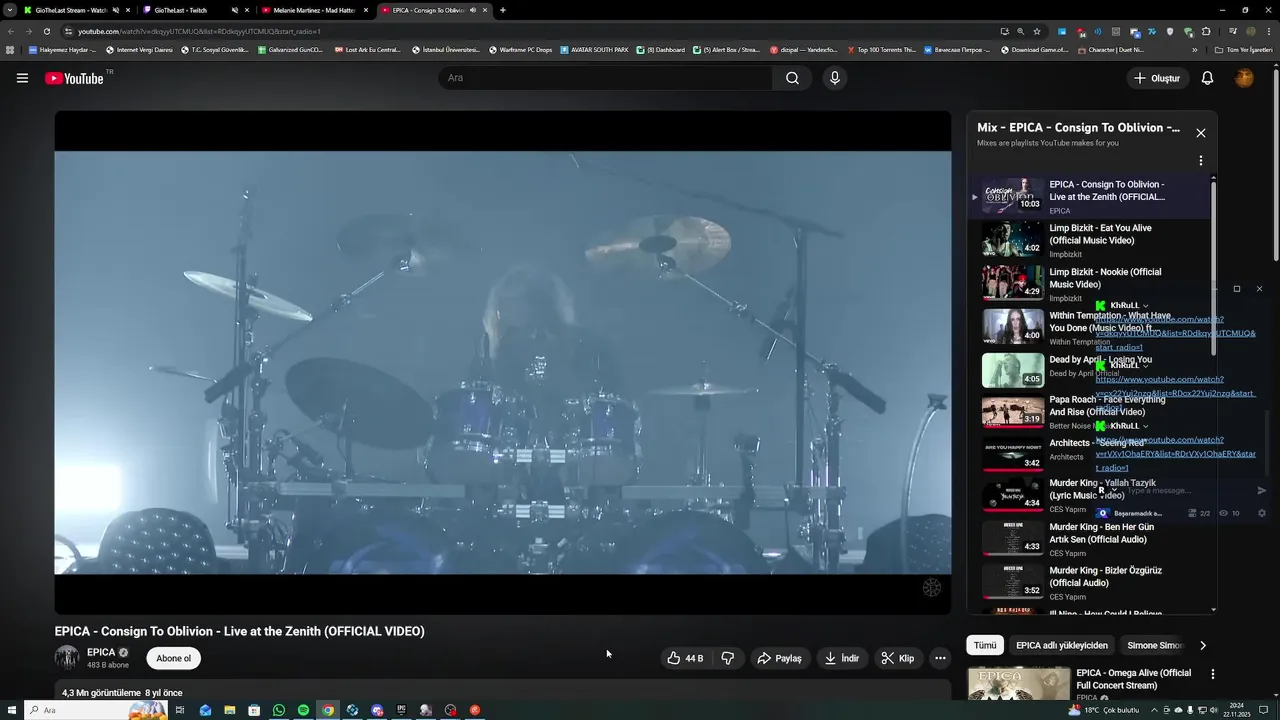Open Chrome zoom magnifier icon
Image resolution: width=1280 pixels, height=720 pixels.
point(1020,31)
